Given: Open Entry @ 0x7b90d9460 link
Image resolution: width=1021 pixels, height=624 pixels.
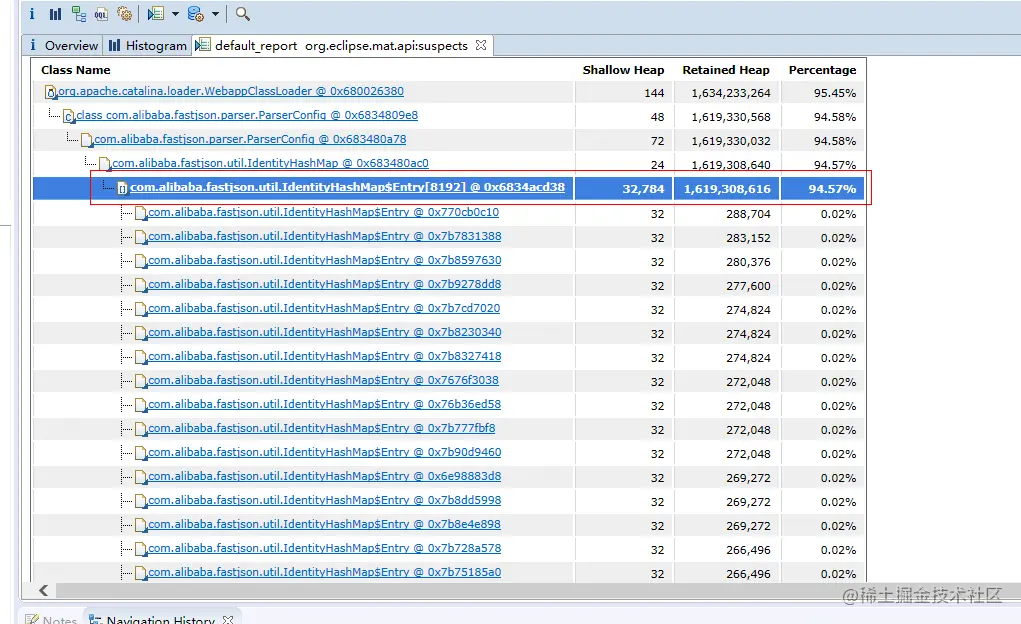Looking at the screenshot, I should click(x=325, y=453).
